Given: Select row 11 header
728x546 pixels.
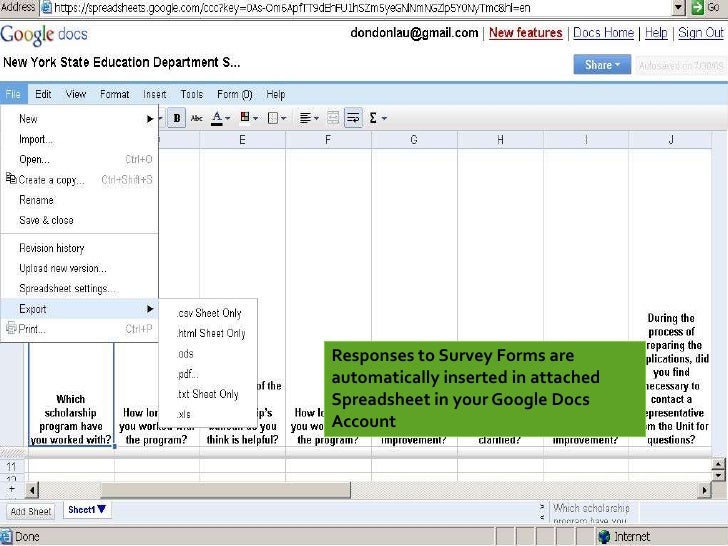Looking at the screenshot, I should click(x=12, y=466).
